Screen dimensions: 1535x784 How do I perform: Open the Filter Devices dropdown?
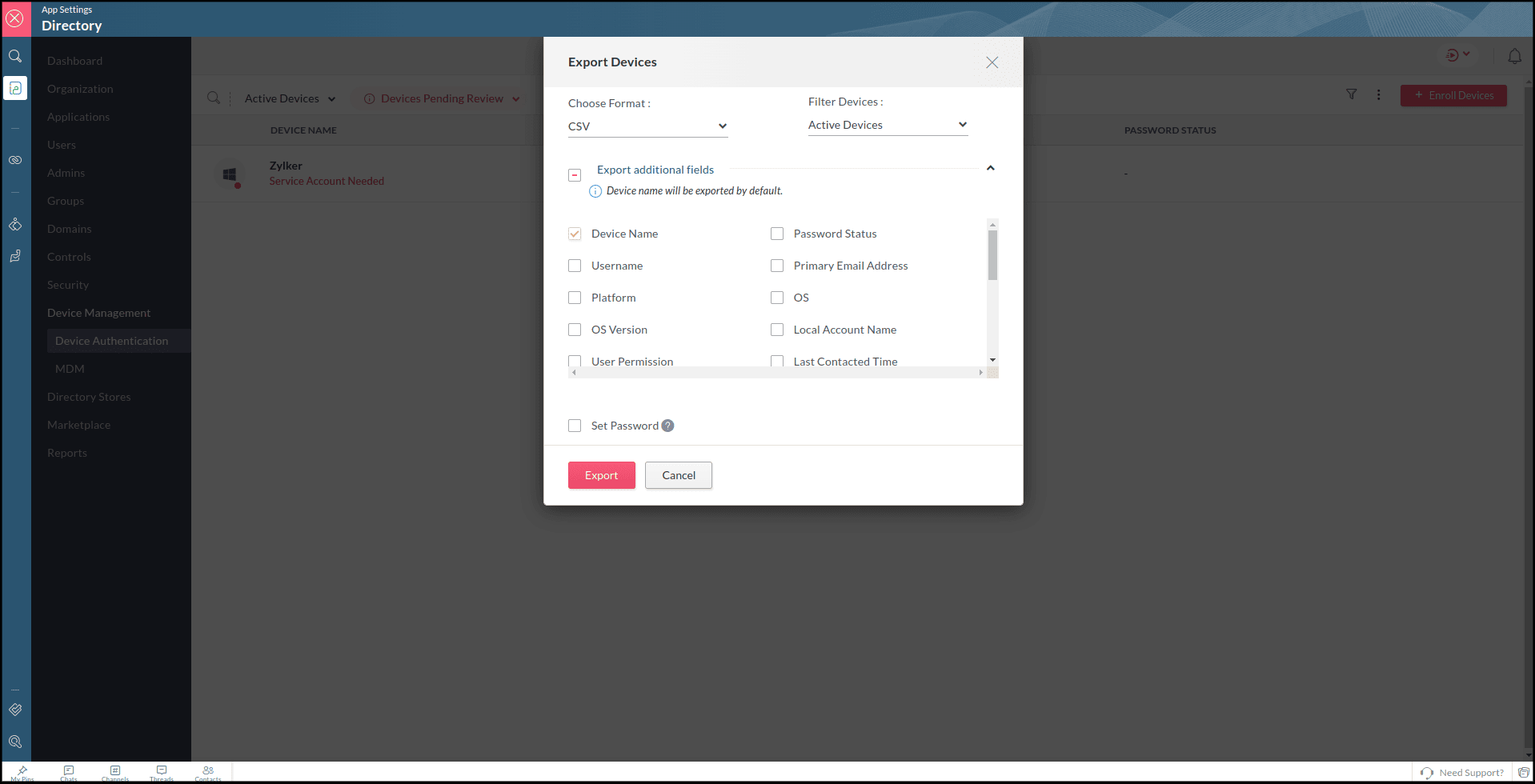click(x=888, y=125)
